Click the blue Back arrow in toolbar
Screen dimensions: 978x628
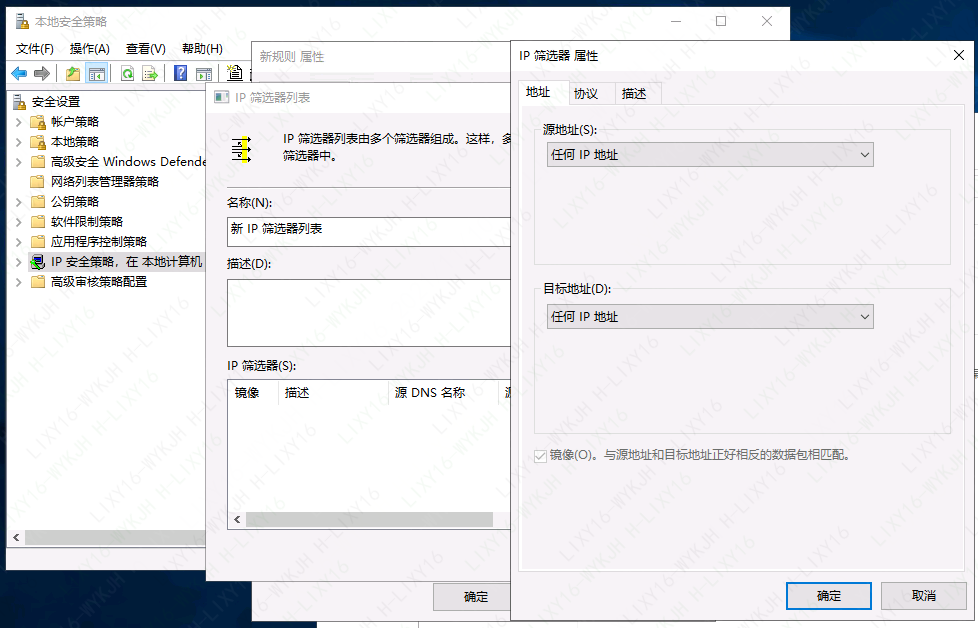point(19,74)
